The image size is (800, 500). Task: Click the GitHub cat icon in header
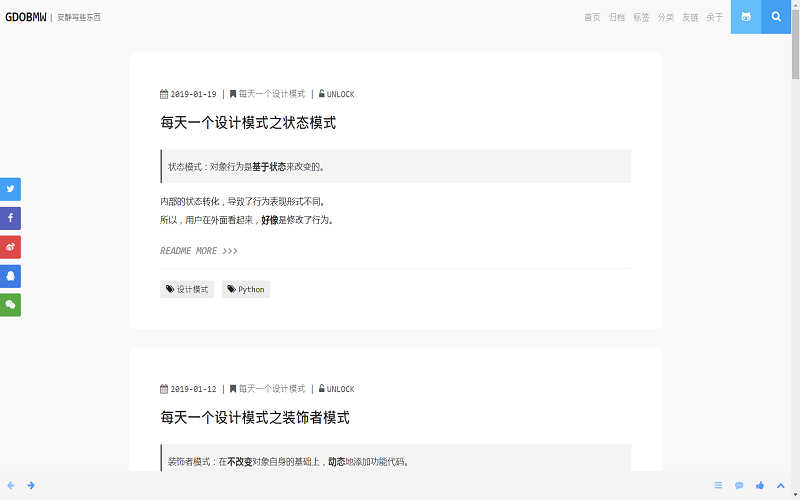pos(746,17)
